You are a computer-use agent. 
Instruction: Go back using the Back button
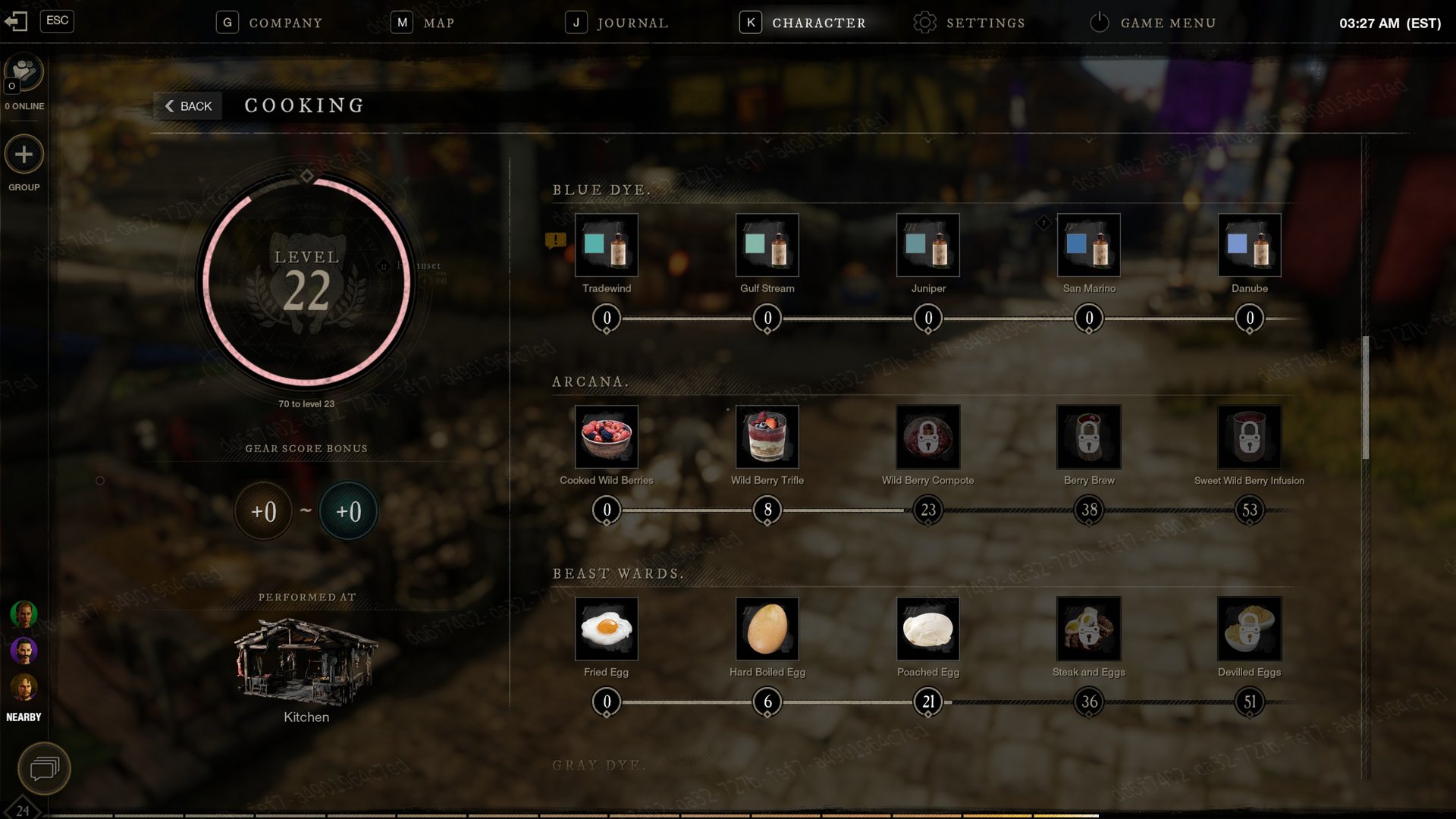point(188,106)
